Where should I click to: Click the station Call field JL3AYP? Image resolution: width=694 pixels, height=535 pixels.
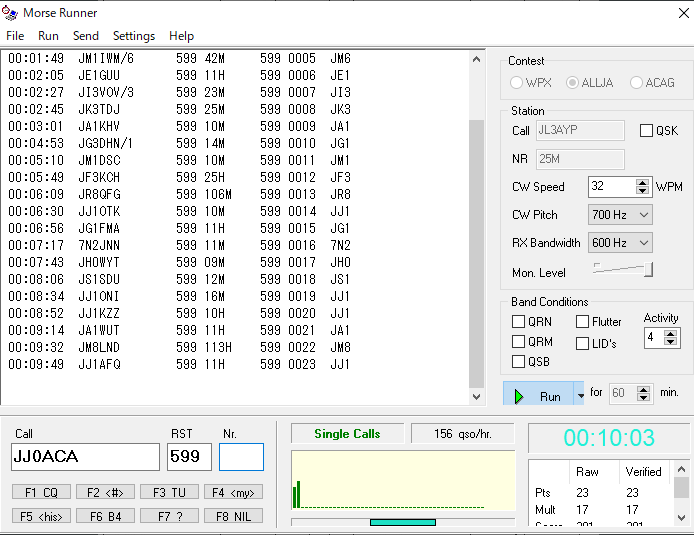[x=580, y=131]
